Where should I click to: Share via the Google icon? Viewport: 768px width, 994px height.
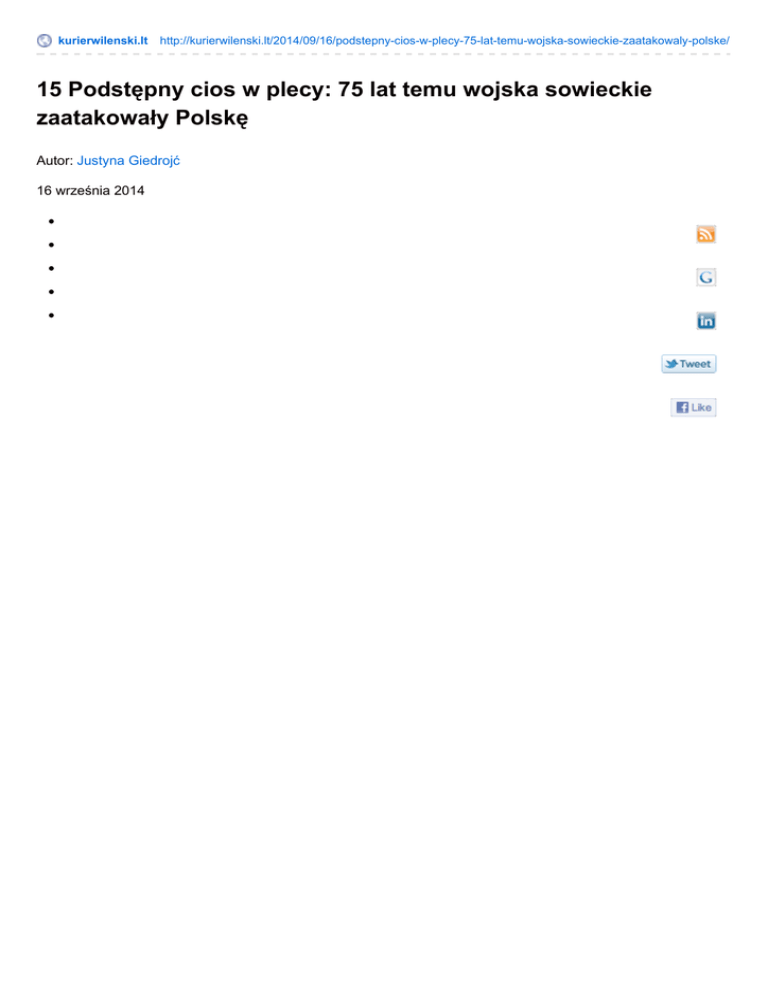pos(706,277)
